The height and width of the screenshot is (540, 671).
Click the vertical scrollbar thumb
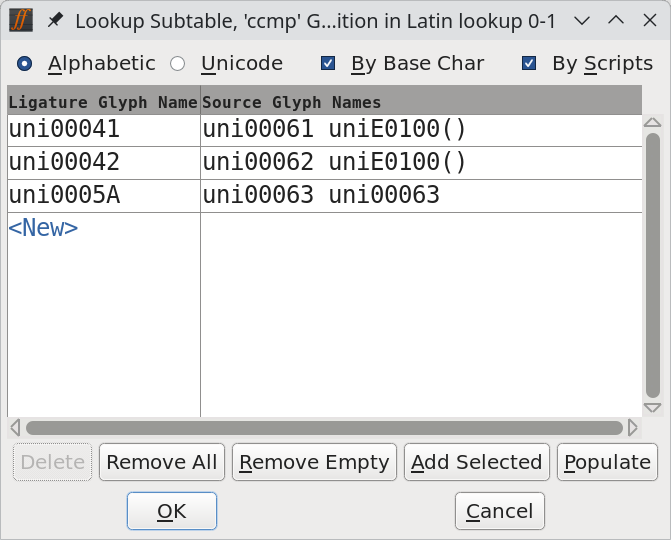(x=652, y=265)
